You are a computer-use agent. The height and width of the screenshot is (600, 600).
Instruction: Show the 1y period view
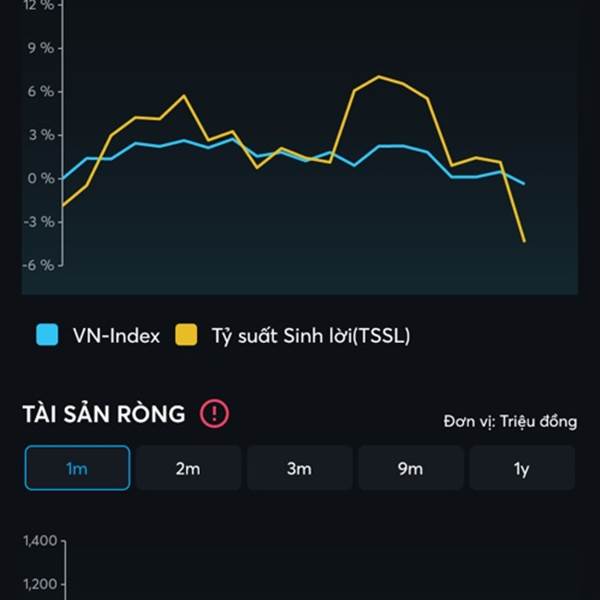click(x=521, y=468)
